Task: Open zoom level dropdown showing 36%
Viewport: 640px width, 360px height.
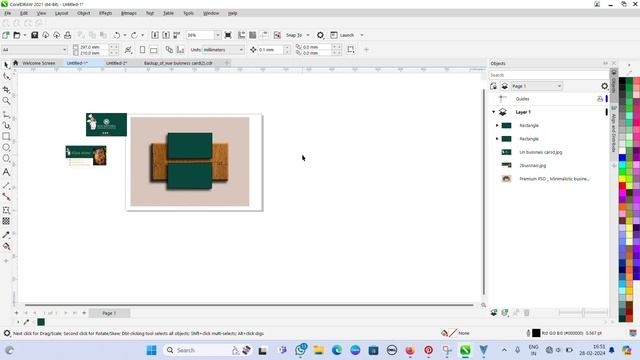Action: pos(218,35)
